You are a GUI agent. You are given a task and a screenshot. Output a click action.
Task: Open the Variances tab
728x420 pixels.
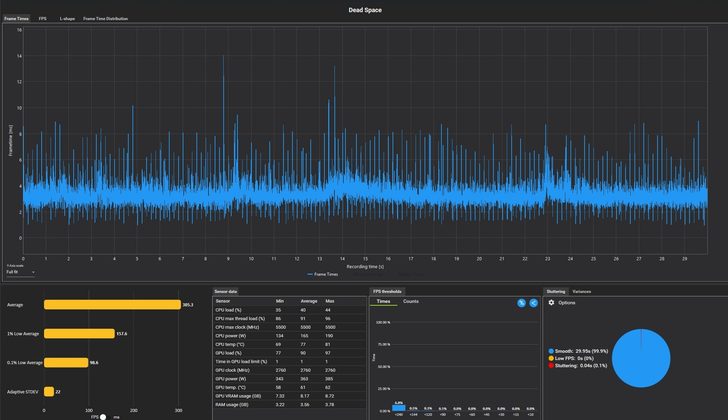(581, 291)
